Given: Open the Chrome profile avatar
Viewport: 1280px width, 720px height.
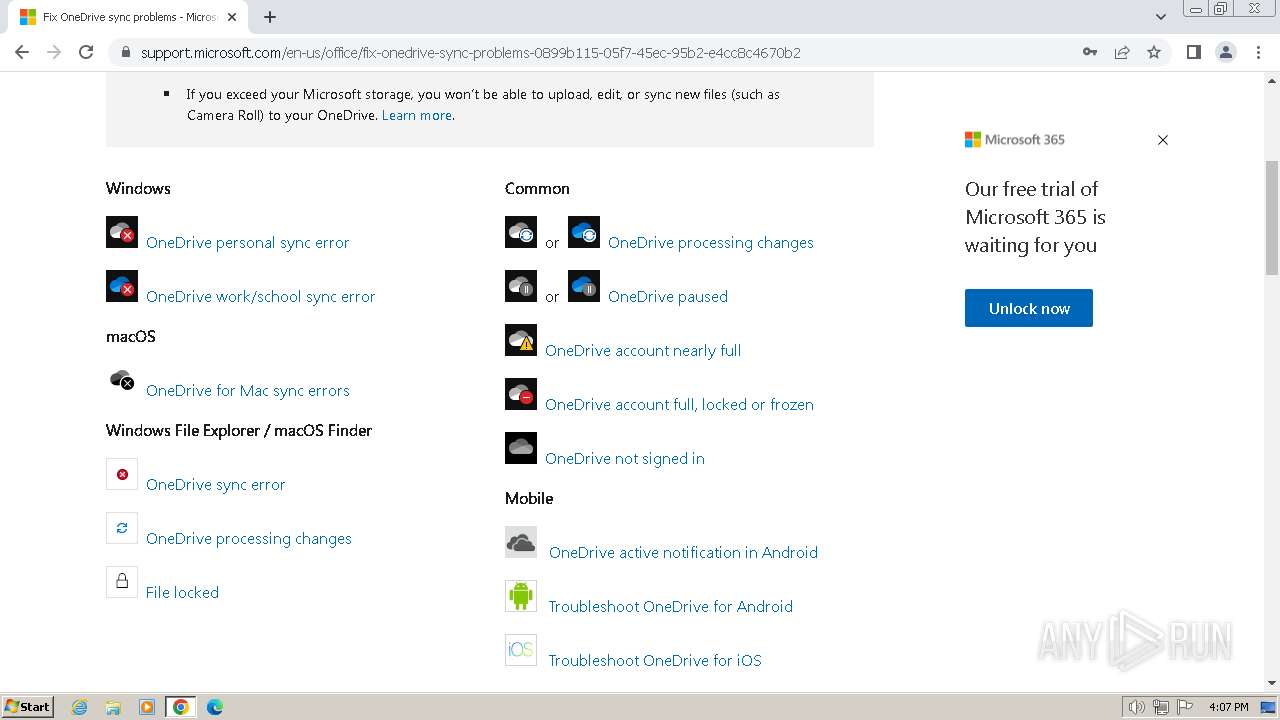Looking at the screenshot, I should point(1226,52).
